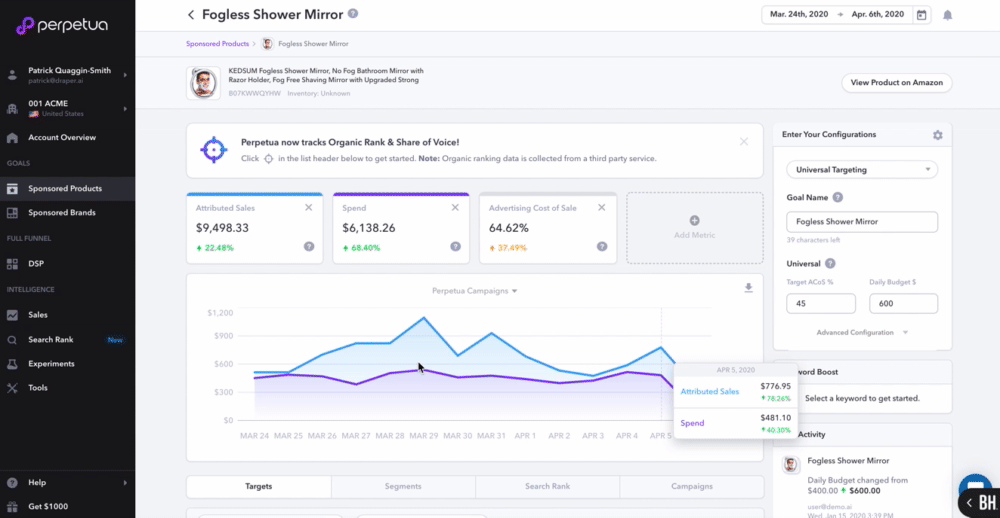Show help for Attributed Sales metric
This screenshot has height=518, width=1000.
point(309,247)
